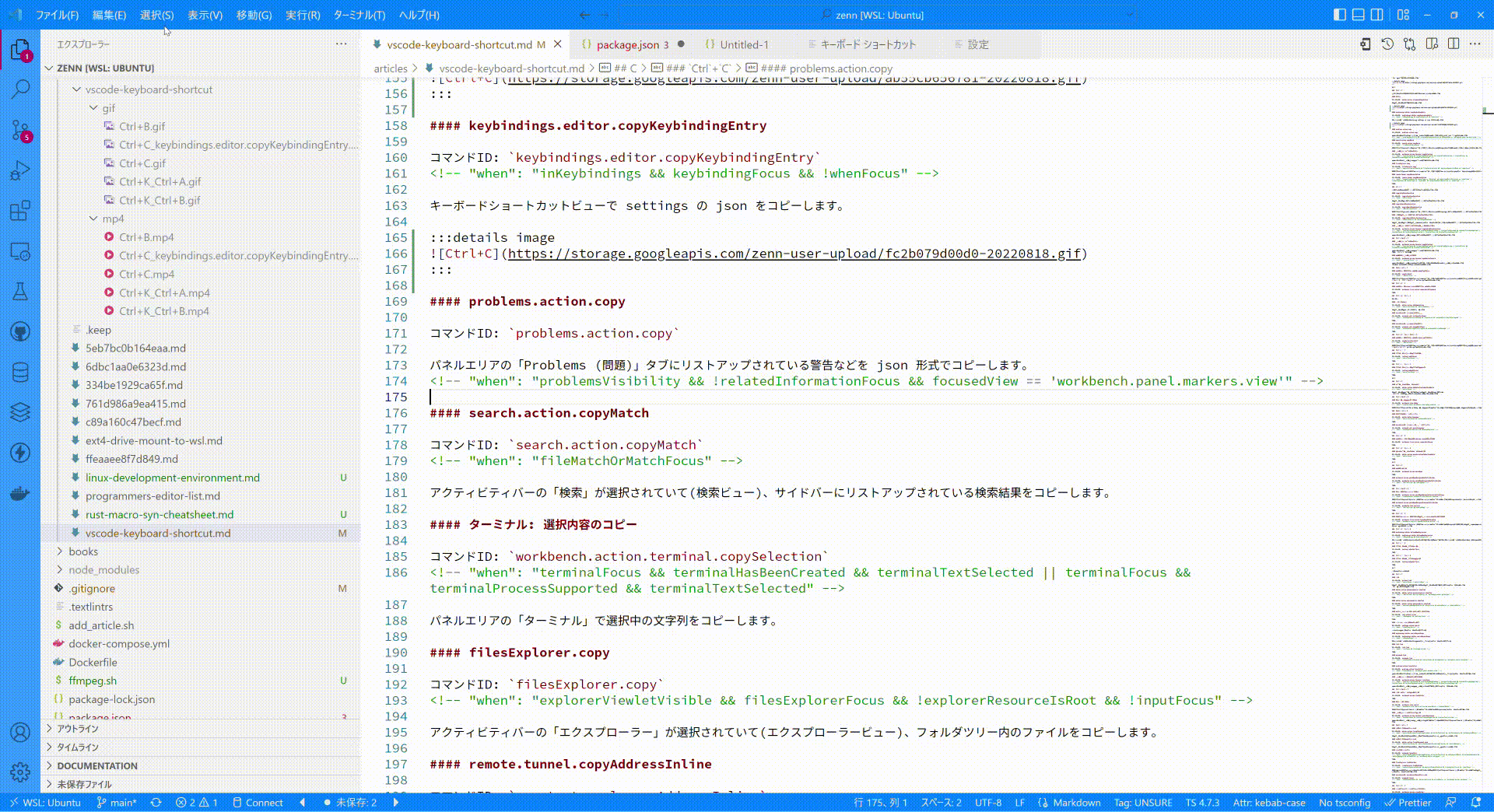Open Run and Debug view icon
This screenshot has height=812, width=1494.
(21, 170)
